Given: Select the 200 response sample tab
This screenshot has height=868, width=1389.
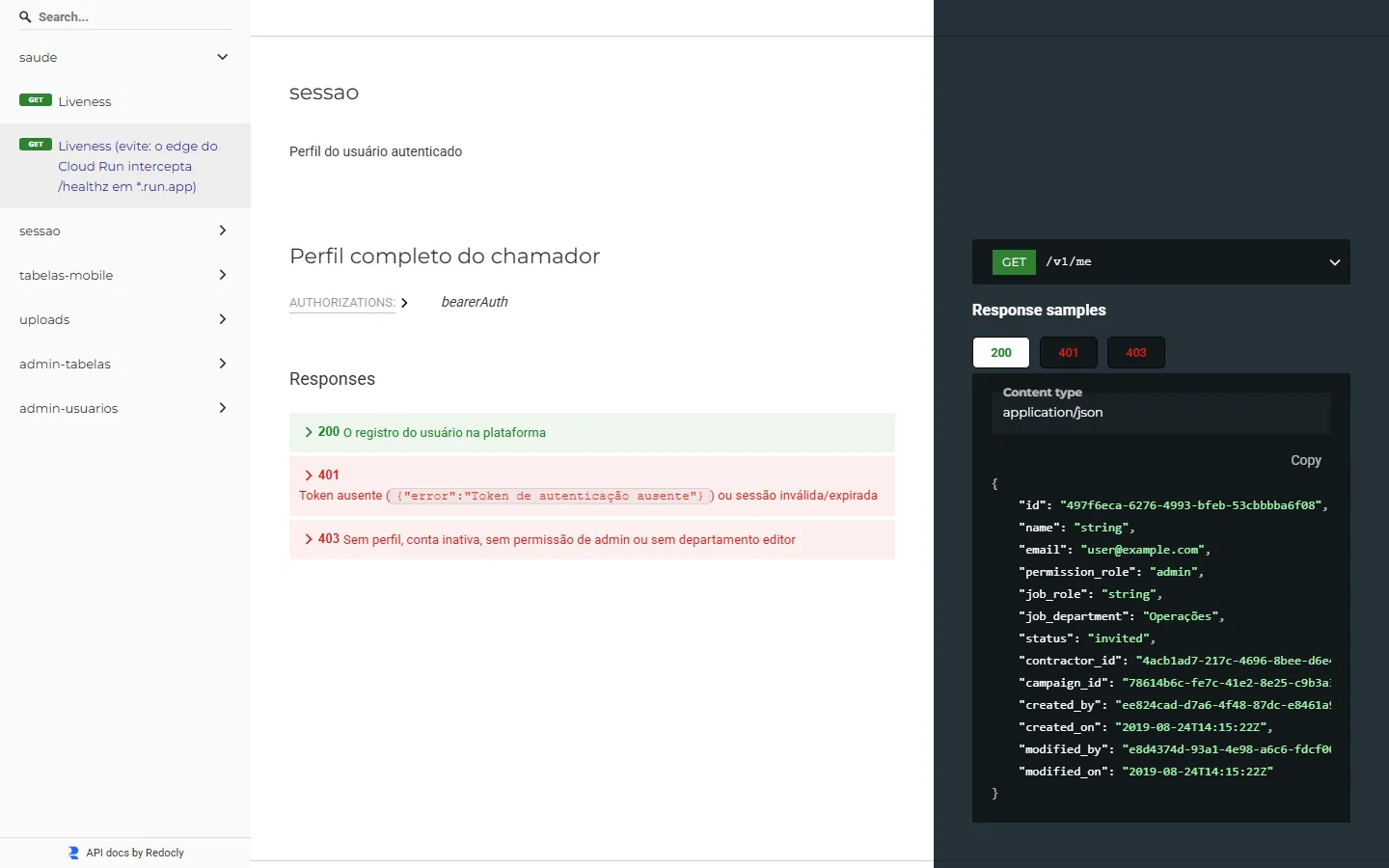Looking at the screenshot, I should pyautogui.click(x=1001, y=352).
